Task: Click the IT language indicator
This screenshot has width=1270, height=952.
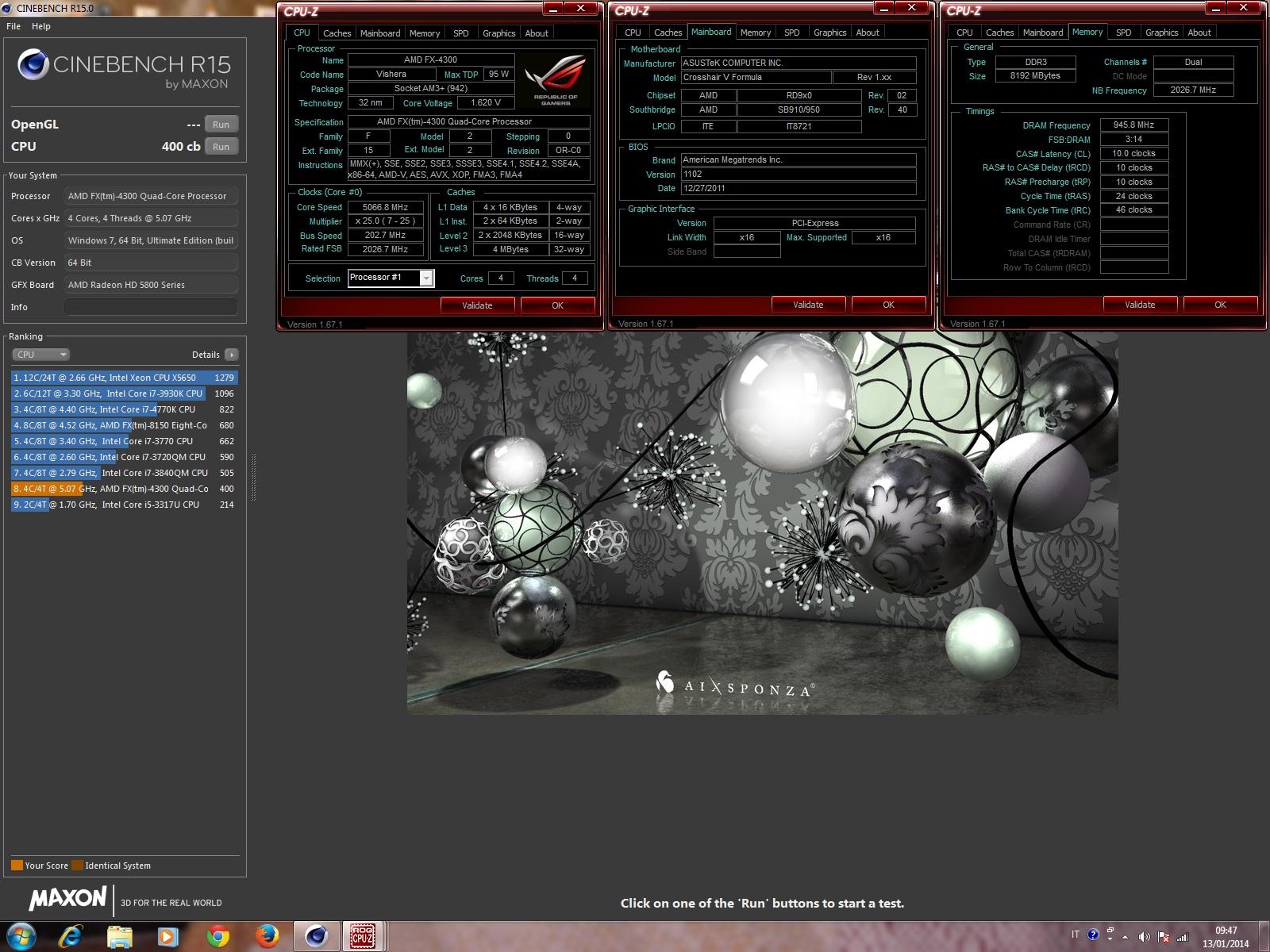Action: coord(1076,935)
